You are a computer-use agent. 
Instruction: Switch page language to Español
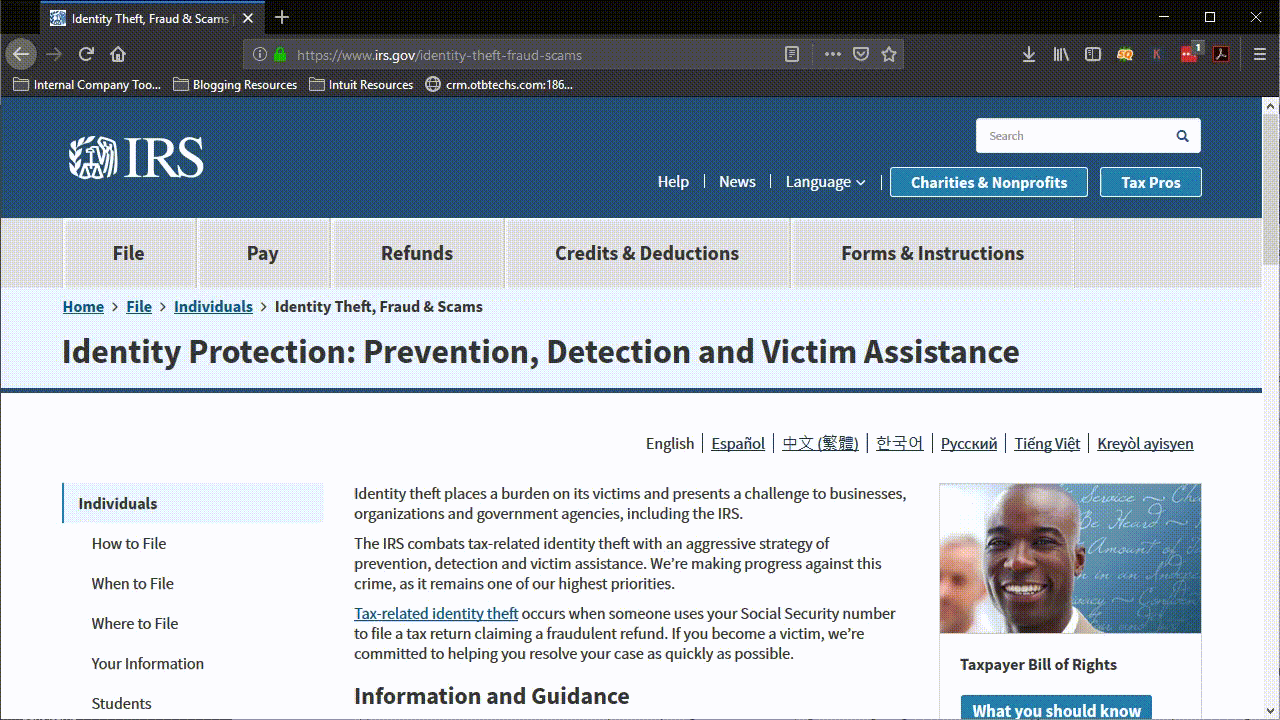coord(738,444)
